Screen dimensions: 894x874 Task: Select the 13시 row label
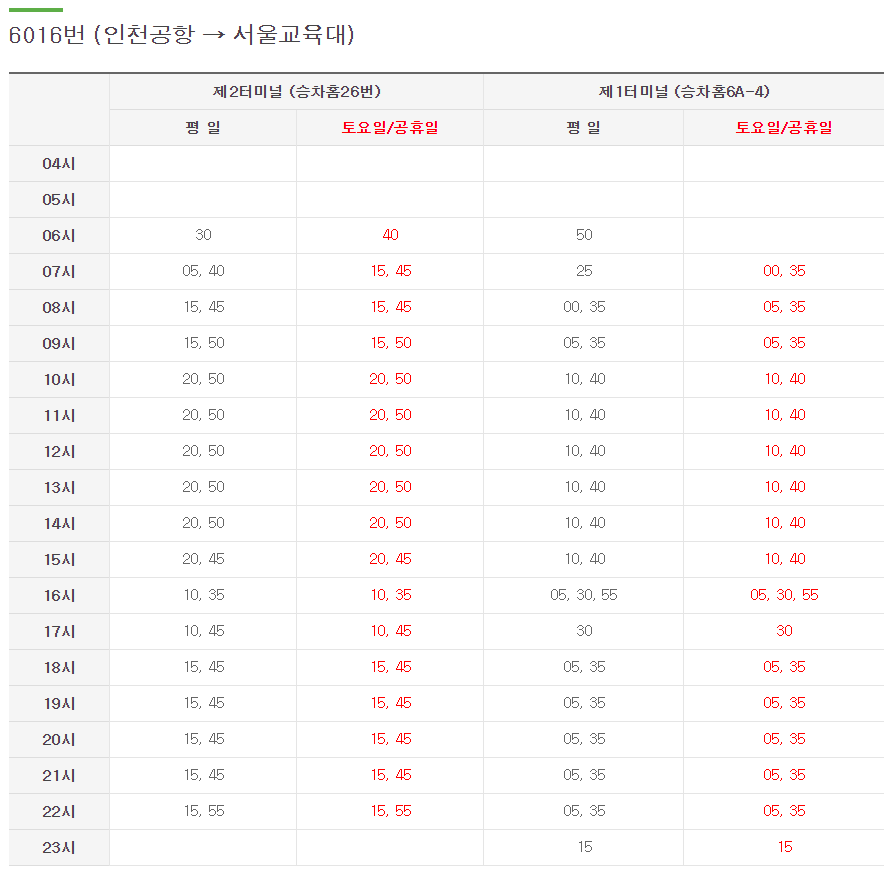tap(59, 487)
